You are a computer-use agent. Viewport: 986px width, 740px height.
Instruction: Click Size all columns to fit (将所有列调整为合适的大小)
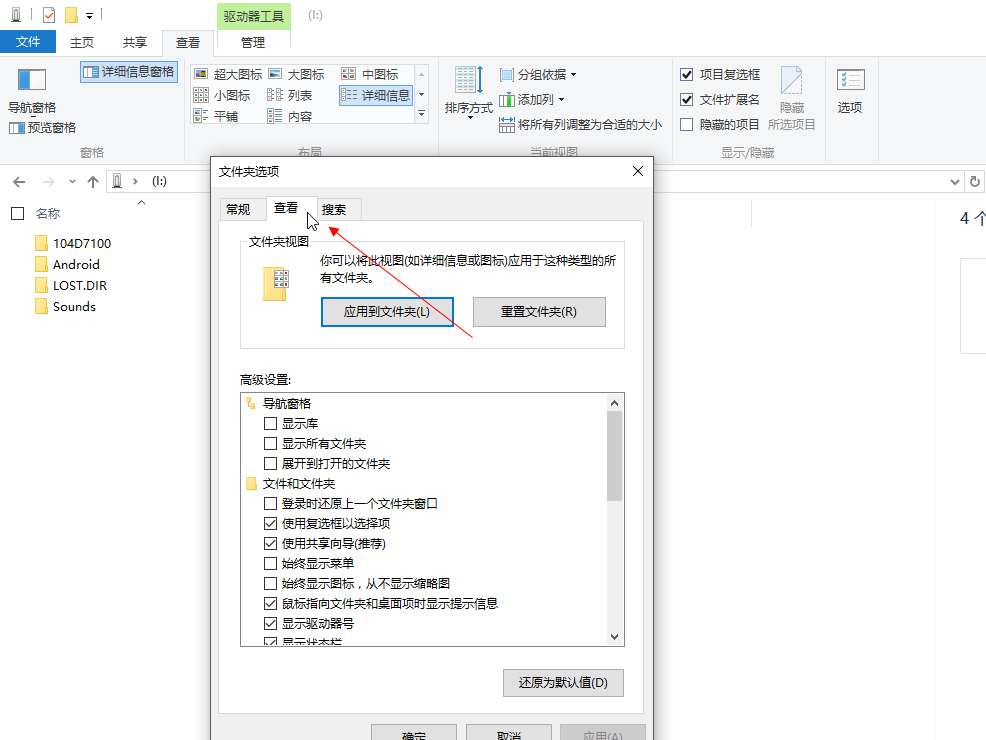(580, 124)
